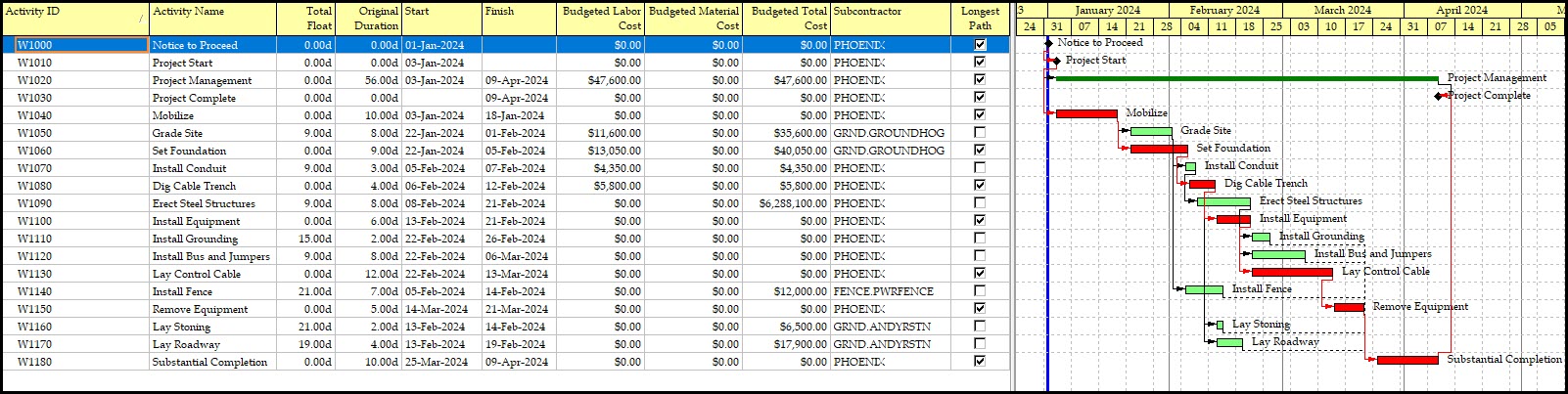Click the Budgeted Labor Cost column header
The height and width of the screenshot is (394, 1568).
click(600, 18)
